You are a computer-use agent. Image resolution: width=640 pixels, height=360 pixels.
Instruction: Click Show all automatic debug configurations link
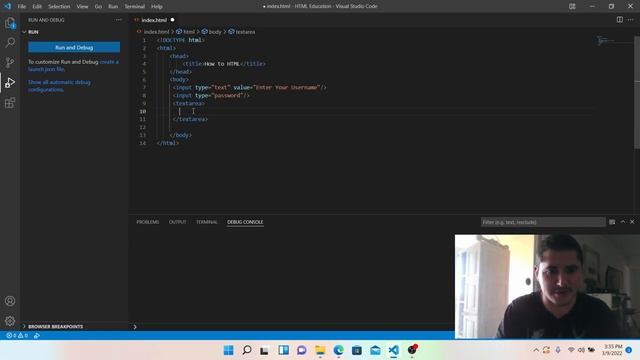tap(60, 86)
